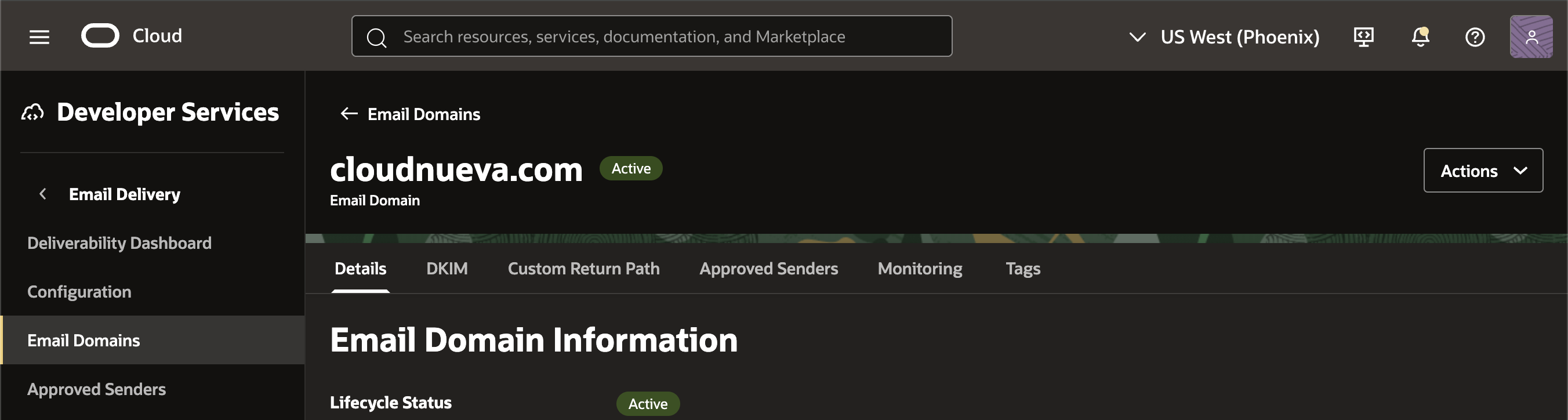Screen dimensions: 1568x420
Task: Open the user profile avatar
Action: 1531,37
